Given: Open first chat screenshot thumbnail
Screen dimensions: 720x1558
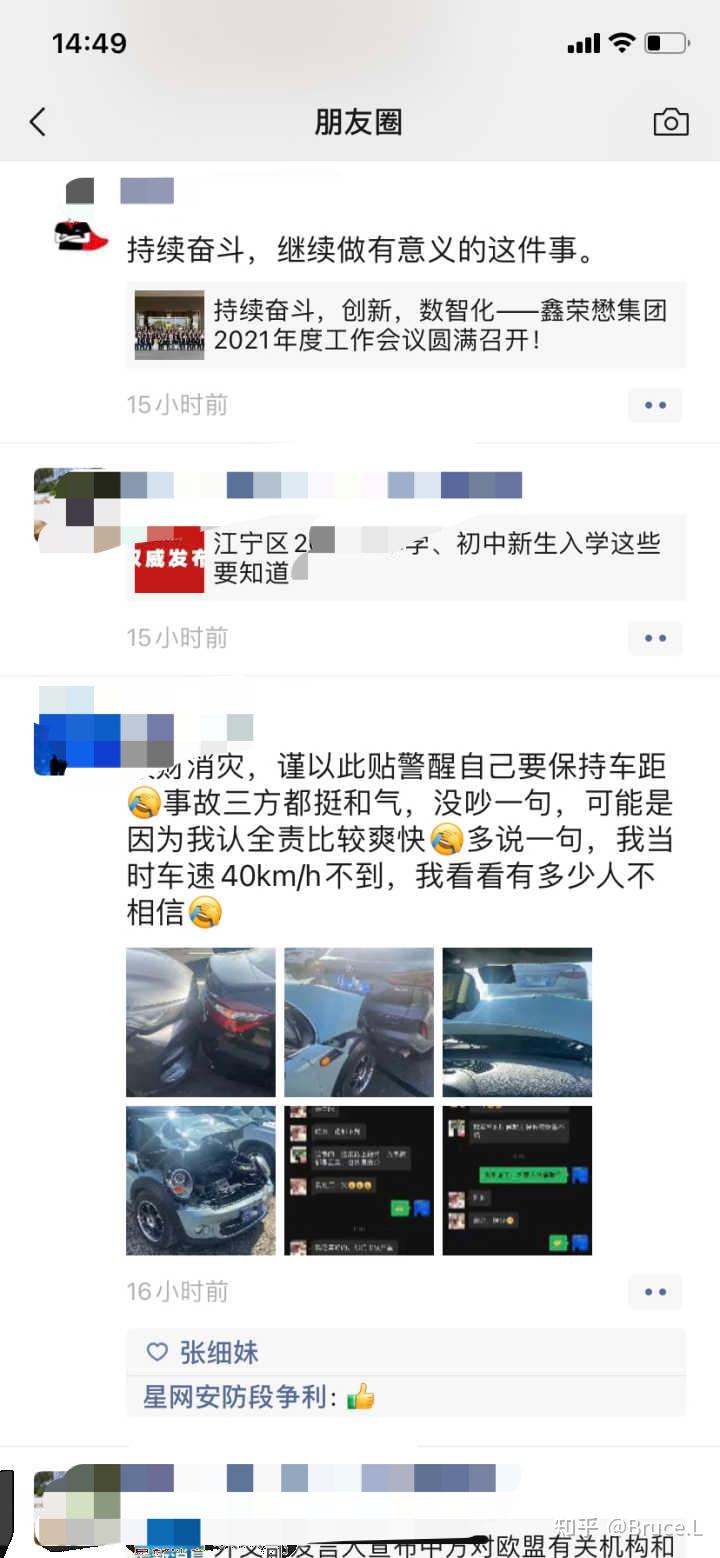Looking at the screenshot, I should tap(359, 1180).
